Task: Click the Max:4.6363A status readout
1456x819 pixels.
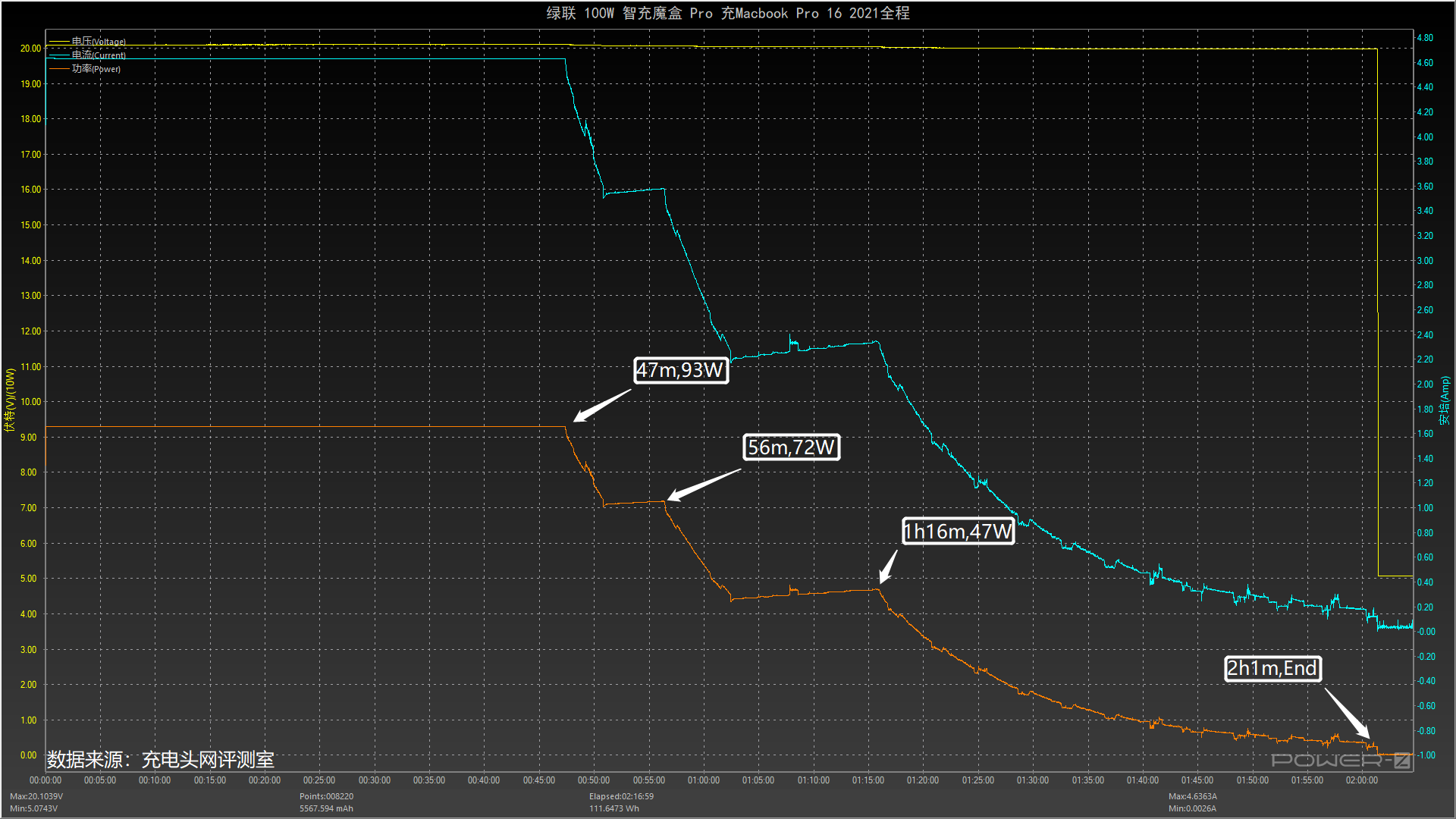Action: pos(1192,796)
